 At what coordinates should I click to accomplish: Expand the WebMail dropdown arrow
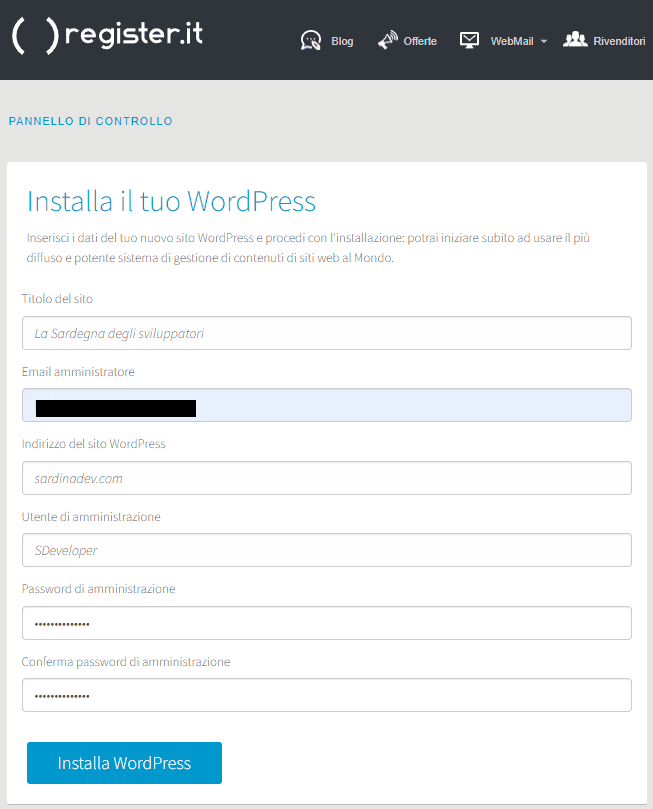point(544,42)
